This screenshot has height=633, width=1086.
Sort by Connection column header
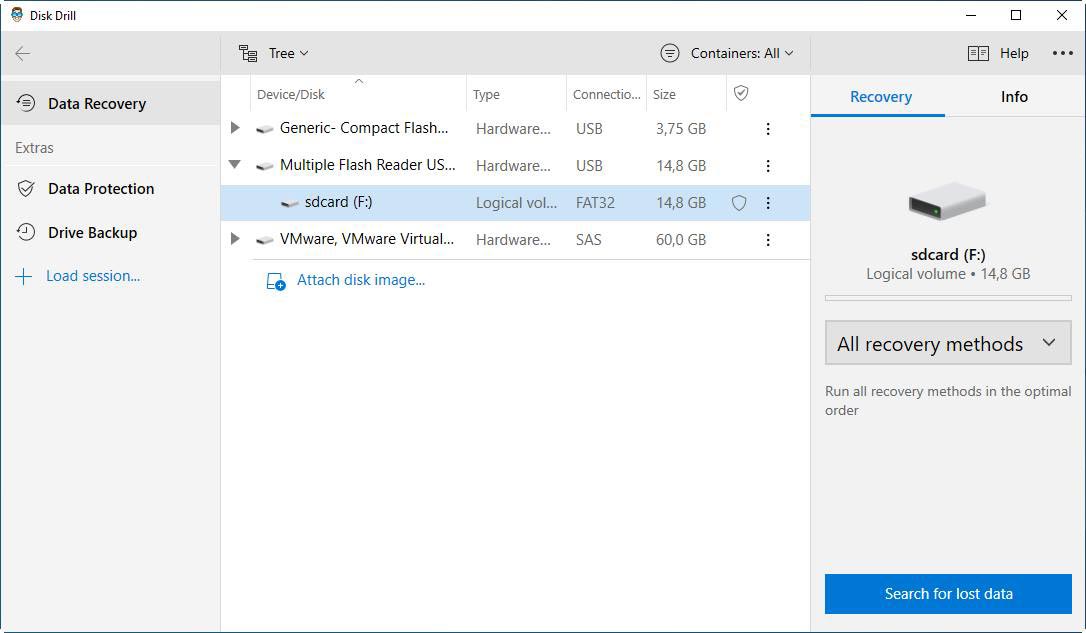(607, 94)
